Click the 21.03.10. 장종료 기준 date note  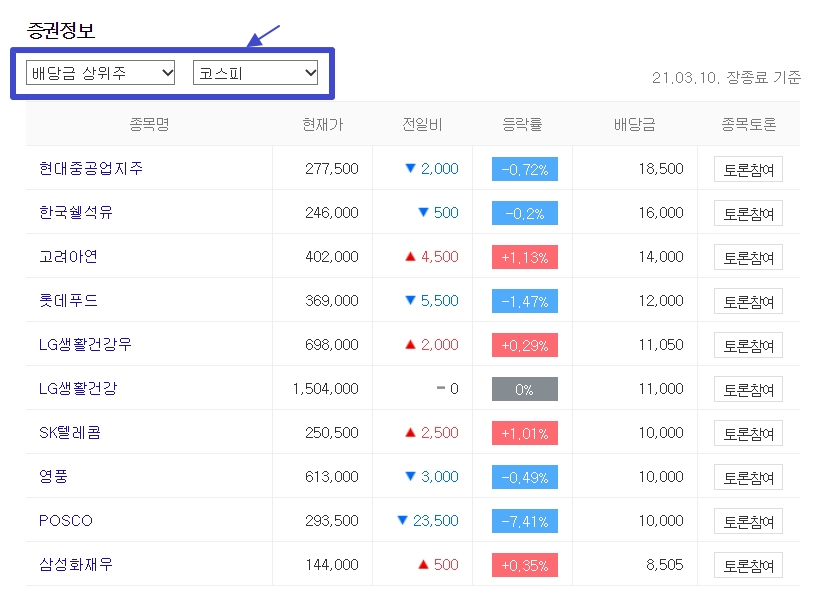pos(726,78)
